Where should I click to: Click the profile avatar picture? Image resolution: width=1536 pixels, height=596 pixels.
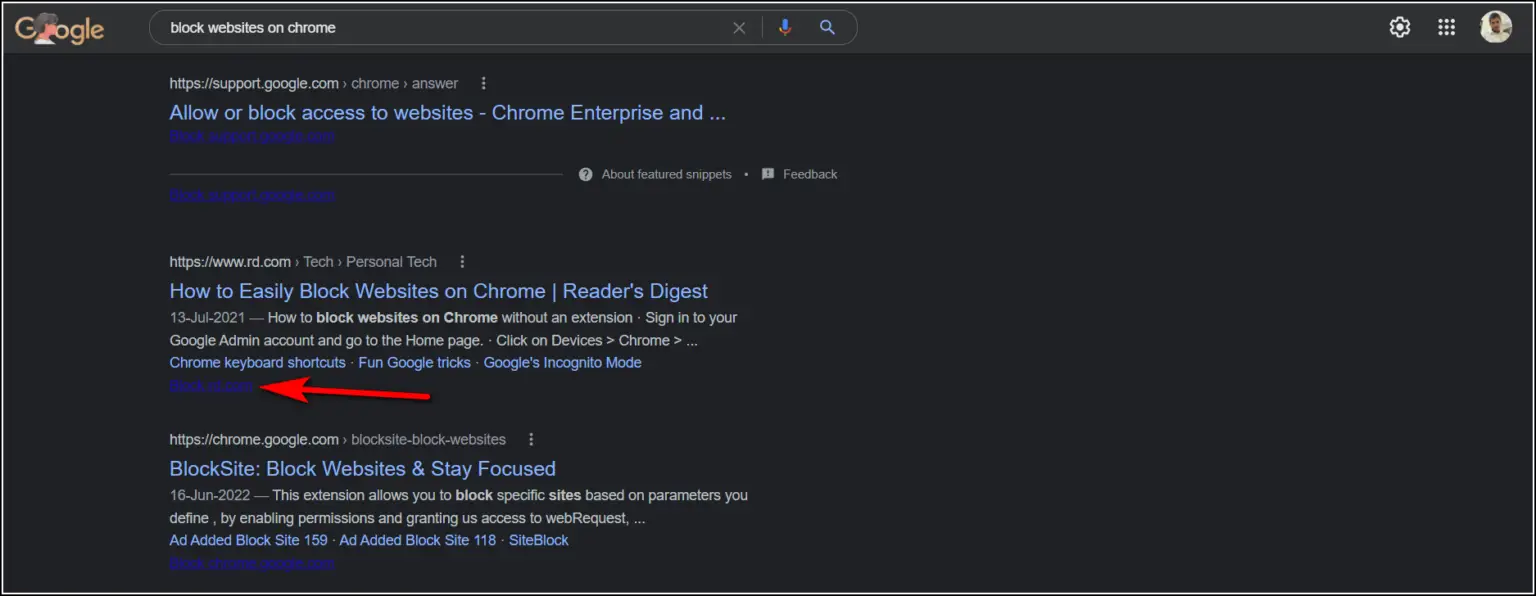[1494, 27]
